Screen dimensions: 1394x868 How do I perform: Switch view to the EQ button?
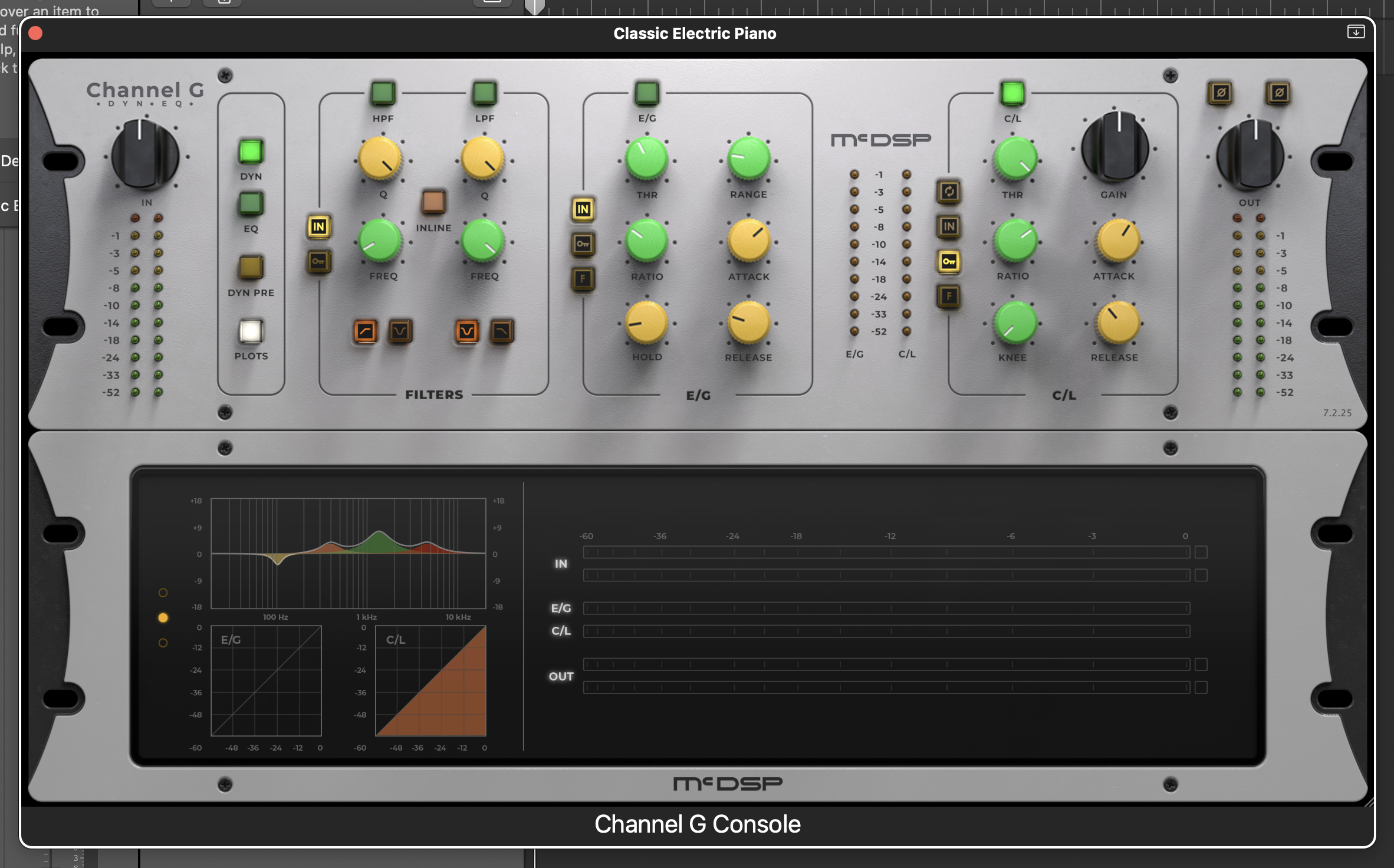pyautogui.click(x=251, y=204)
